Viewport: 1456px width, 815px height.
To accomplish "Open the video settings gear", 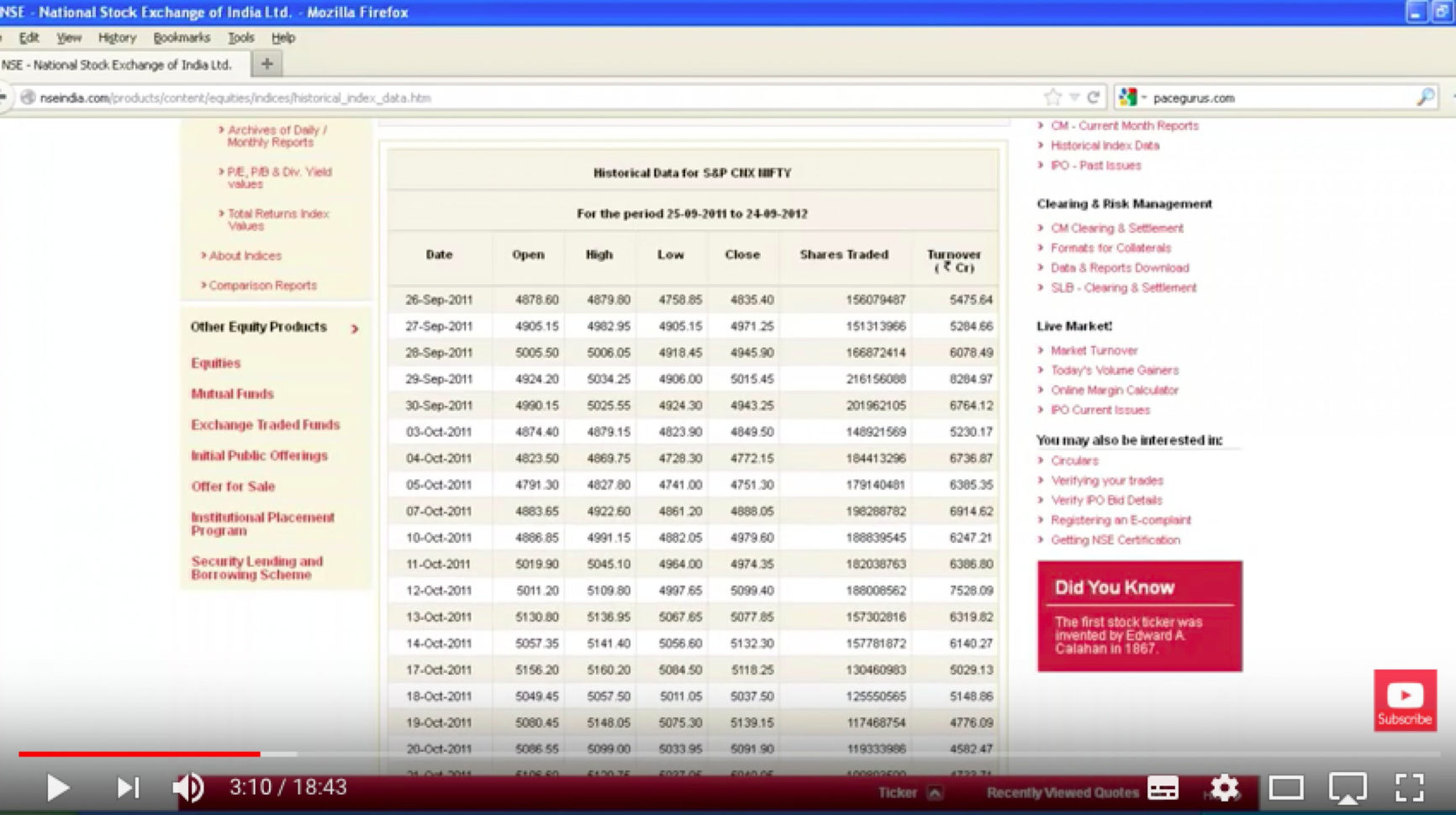I will pos(1226,788).
